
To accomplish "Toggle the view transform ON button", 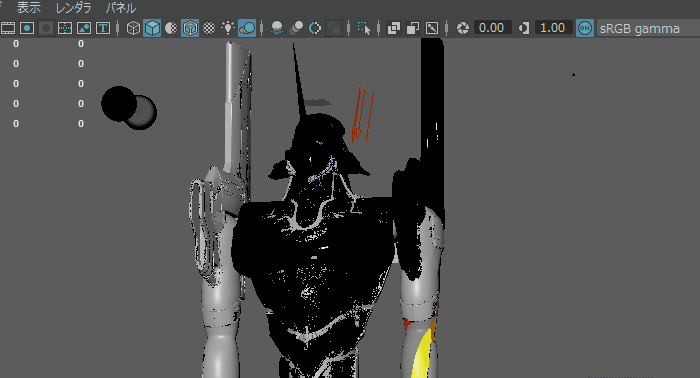I will 585,28.
